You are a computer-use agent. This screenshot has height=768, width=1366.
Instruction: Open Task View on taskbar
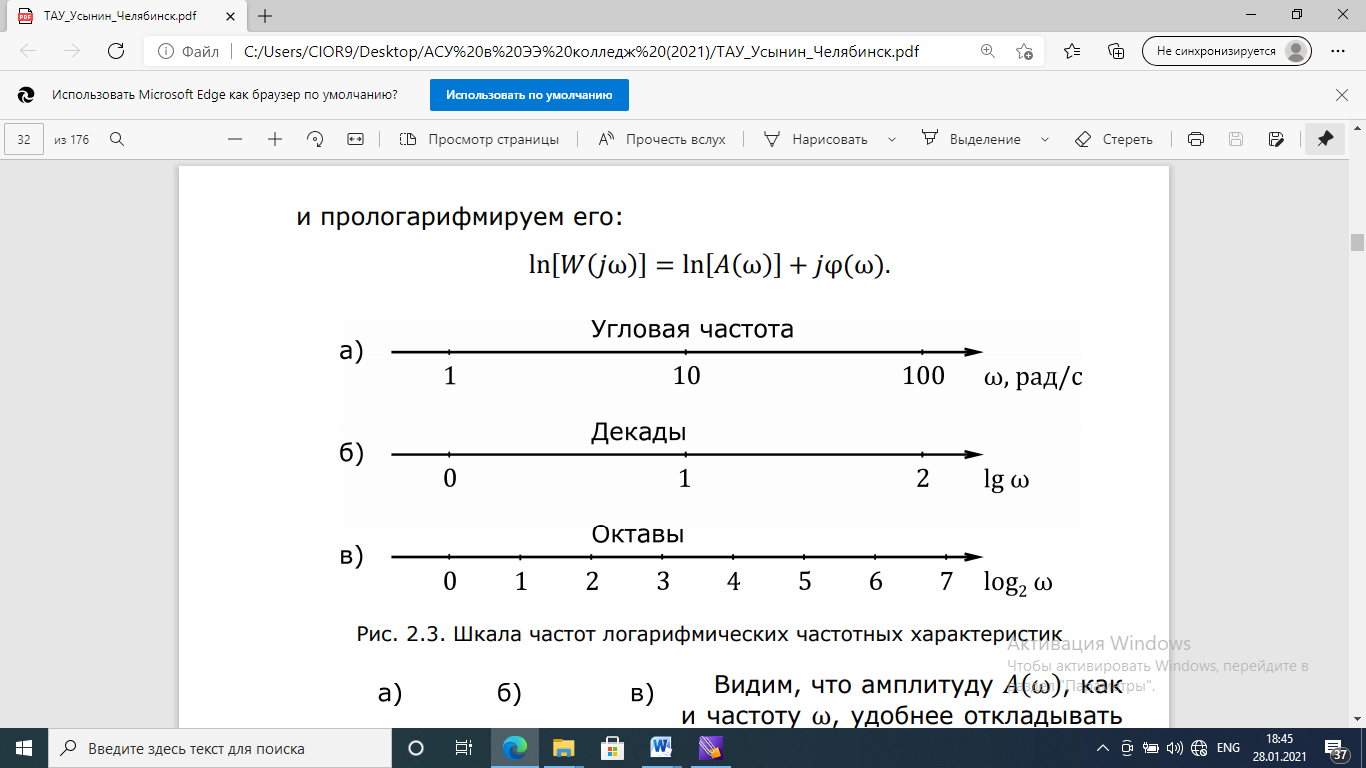tap(464, 748)
